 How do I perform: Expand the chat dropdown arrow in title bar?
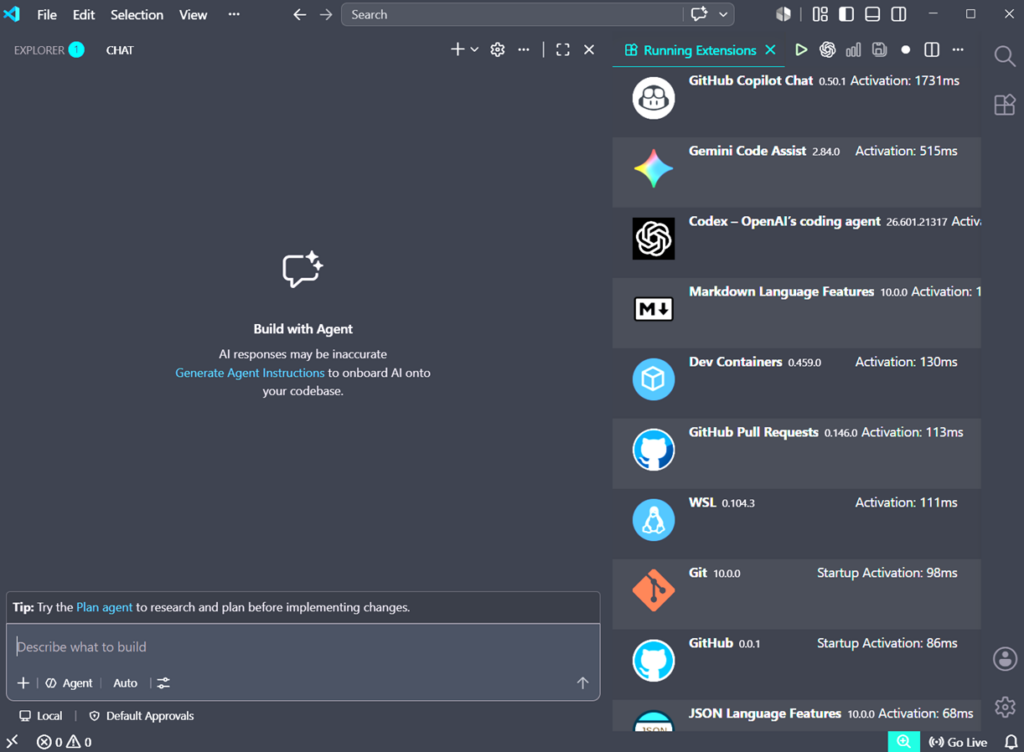(723, 14)
